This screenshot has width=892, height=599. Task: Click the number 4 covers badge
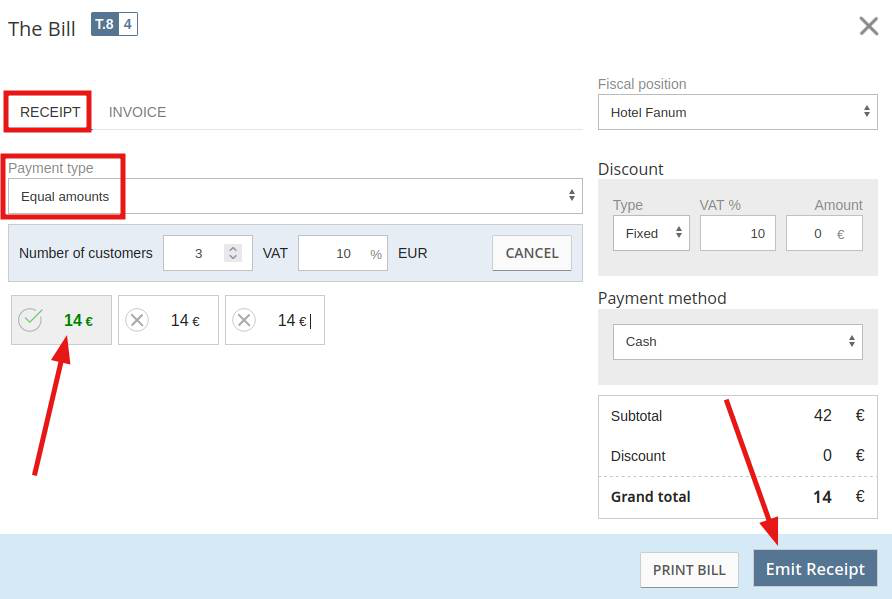pos(128,24)
